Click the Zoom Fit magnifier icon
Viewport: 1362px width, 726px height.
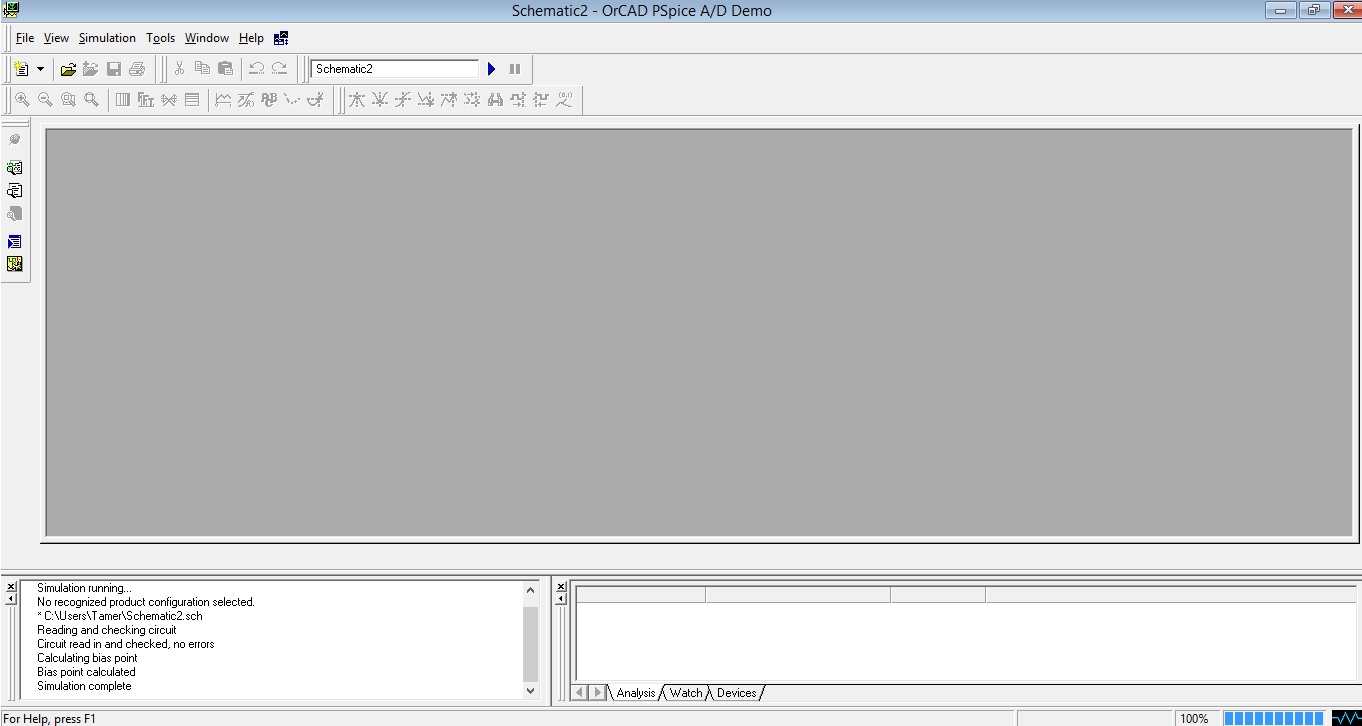(x=91, y=100)
